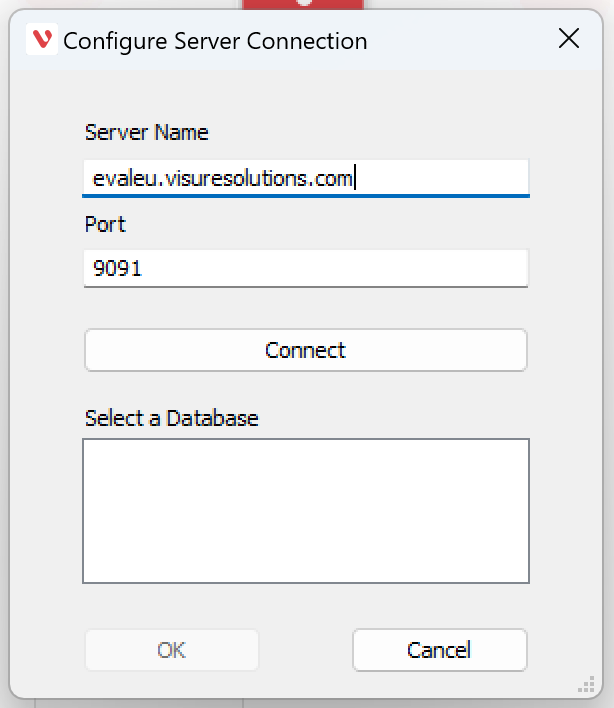Click the Visure logo icon in title bar
Screen dimensions: 614x708
tap(42, 39)
